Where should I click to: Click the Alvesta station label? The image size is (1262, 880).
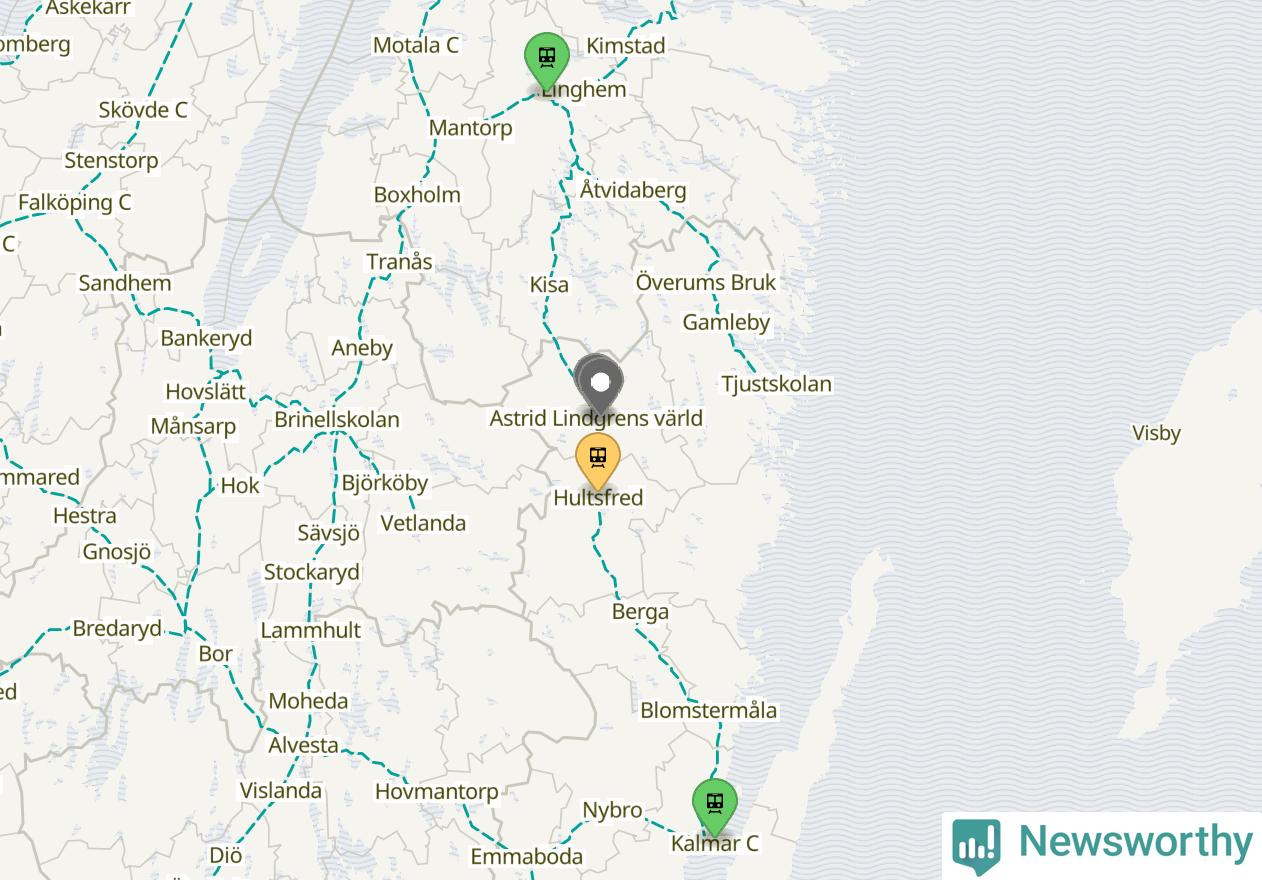coord(303,745)
